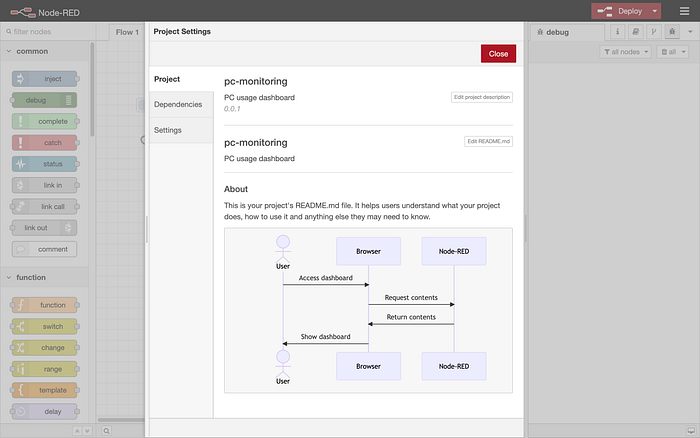This screenshot has height=438, width=700.
Task: Open the info sidebar tab icon
Action: [x=617, y=32]
